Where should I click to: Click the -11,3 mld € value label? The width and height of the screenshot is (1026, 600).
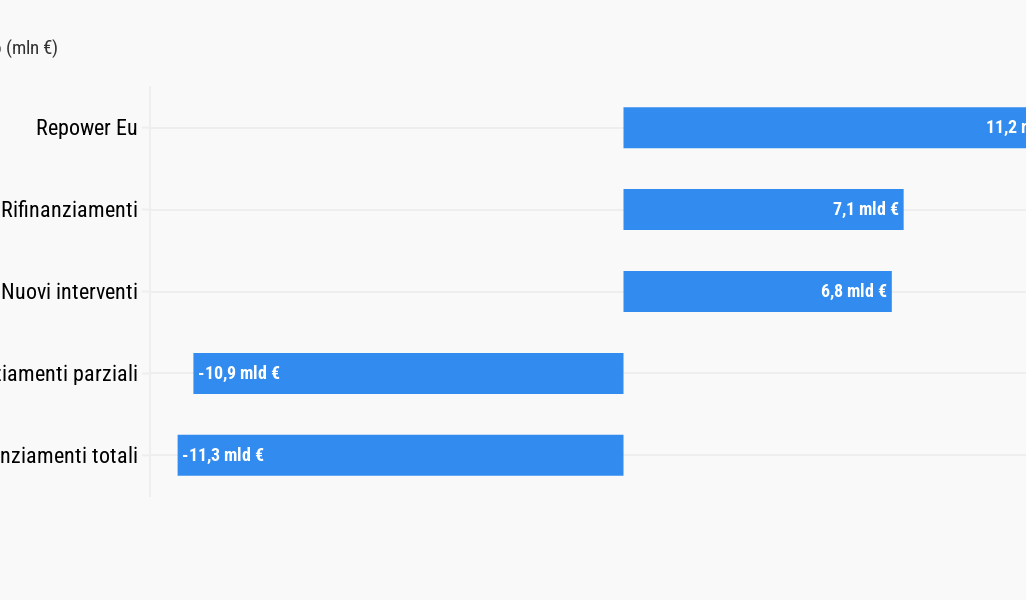point(223,455)
